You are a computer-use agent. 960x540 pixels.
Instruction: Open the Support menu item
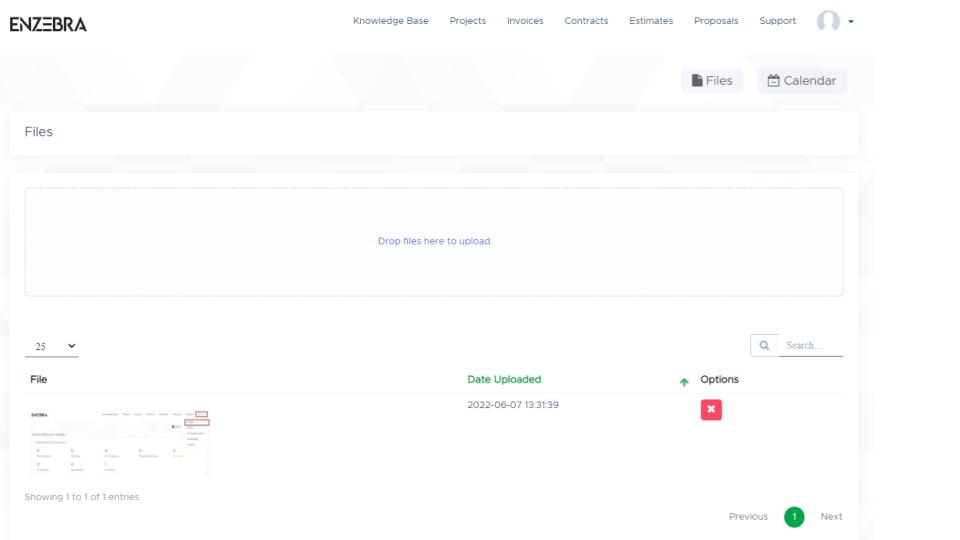(x=777, y=21)
